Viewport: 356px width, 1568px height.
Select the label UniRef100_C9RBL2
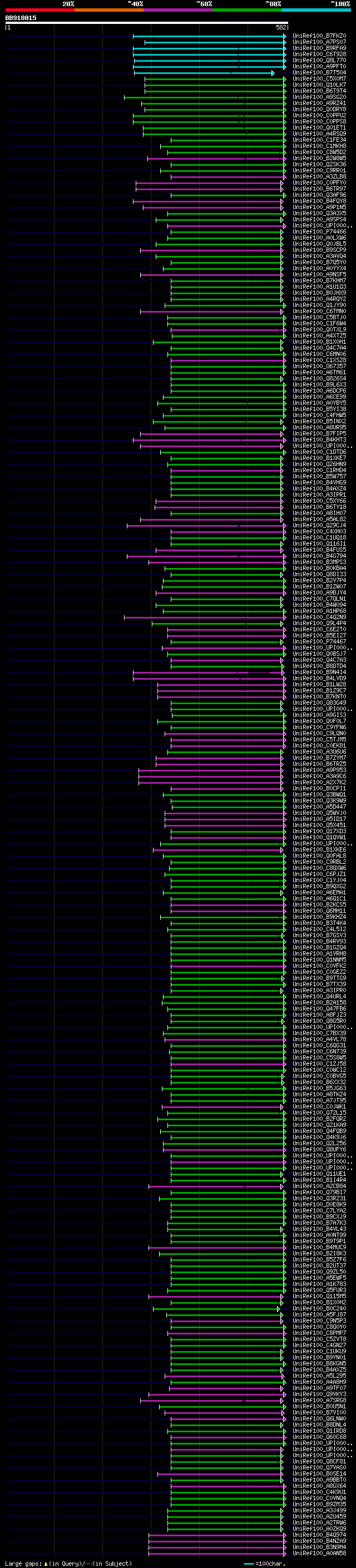point(319,862)
